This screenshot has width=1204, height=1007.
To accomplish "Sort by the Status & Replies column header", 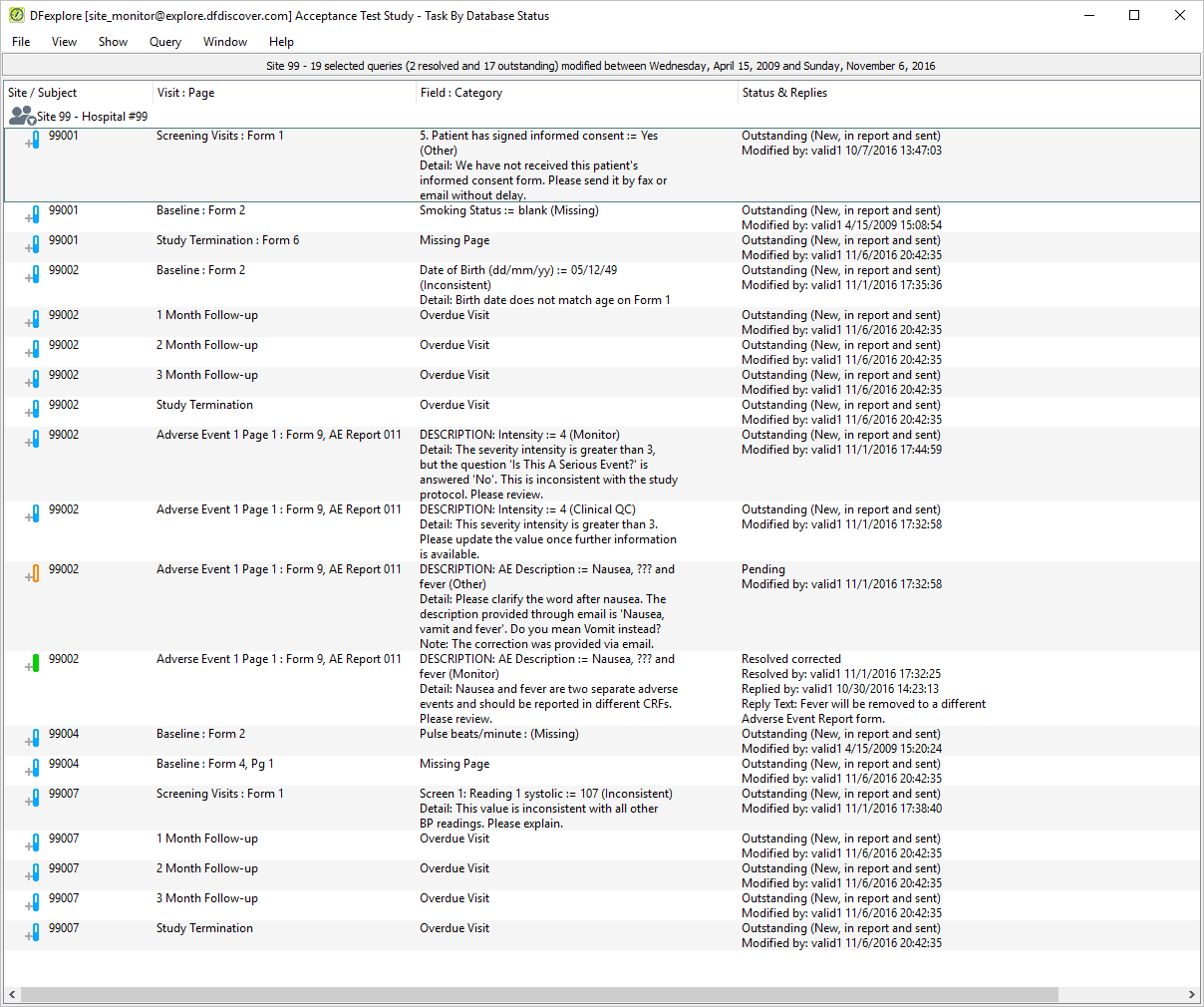I will coord(784,93).
